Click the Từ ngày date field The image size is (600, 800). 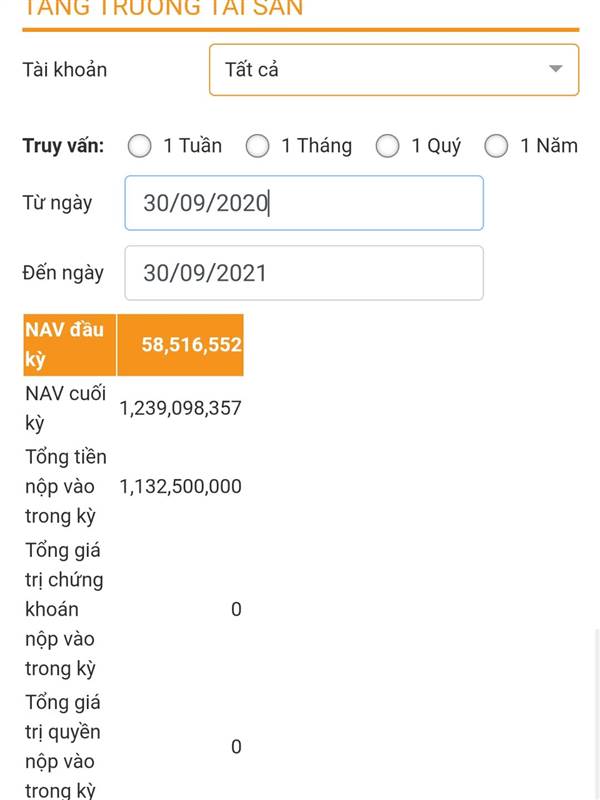(x=303, y=203)
